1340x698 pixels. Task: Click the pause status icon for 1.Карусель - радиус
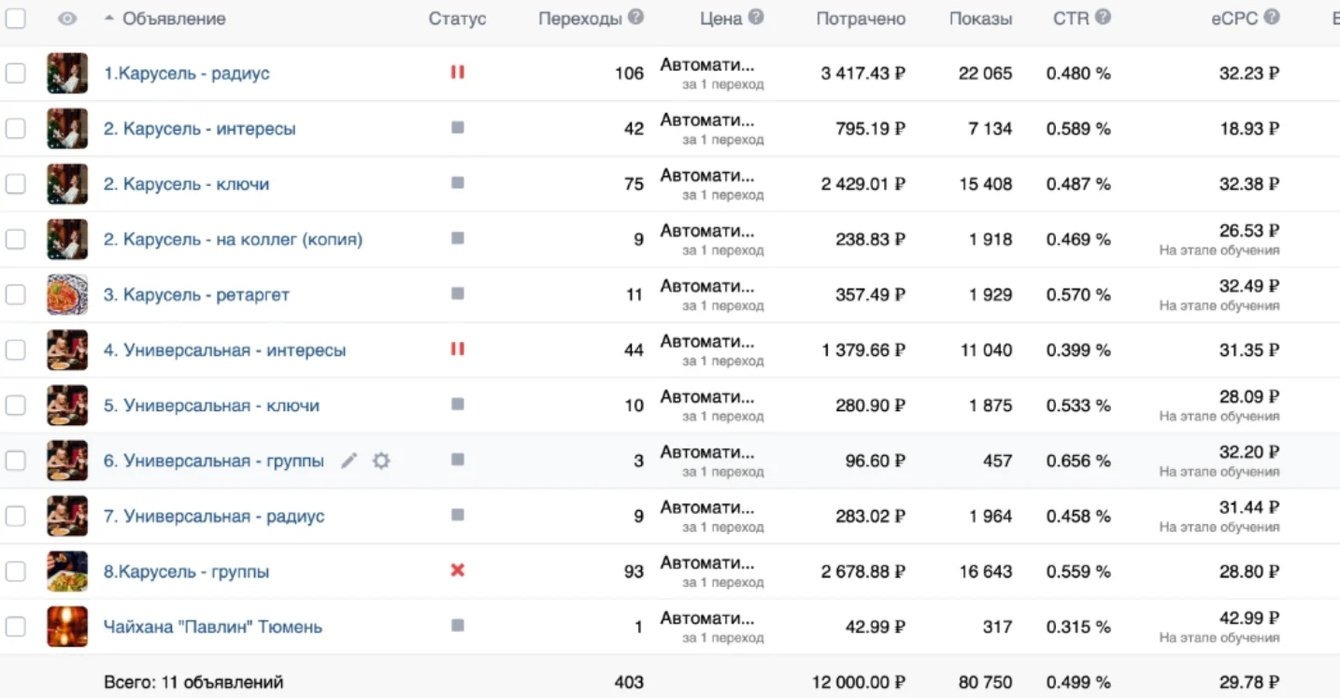[x=457, y=72]
